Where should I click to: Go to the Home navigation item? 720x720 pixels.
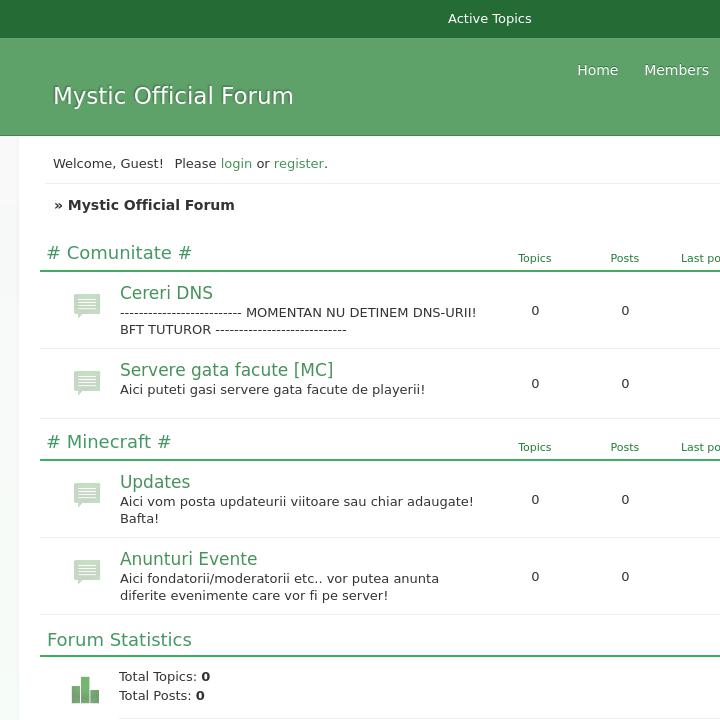tap(597, 70)
